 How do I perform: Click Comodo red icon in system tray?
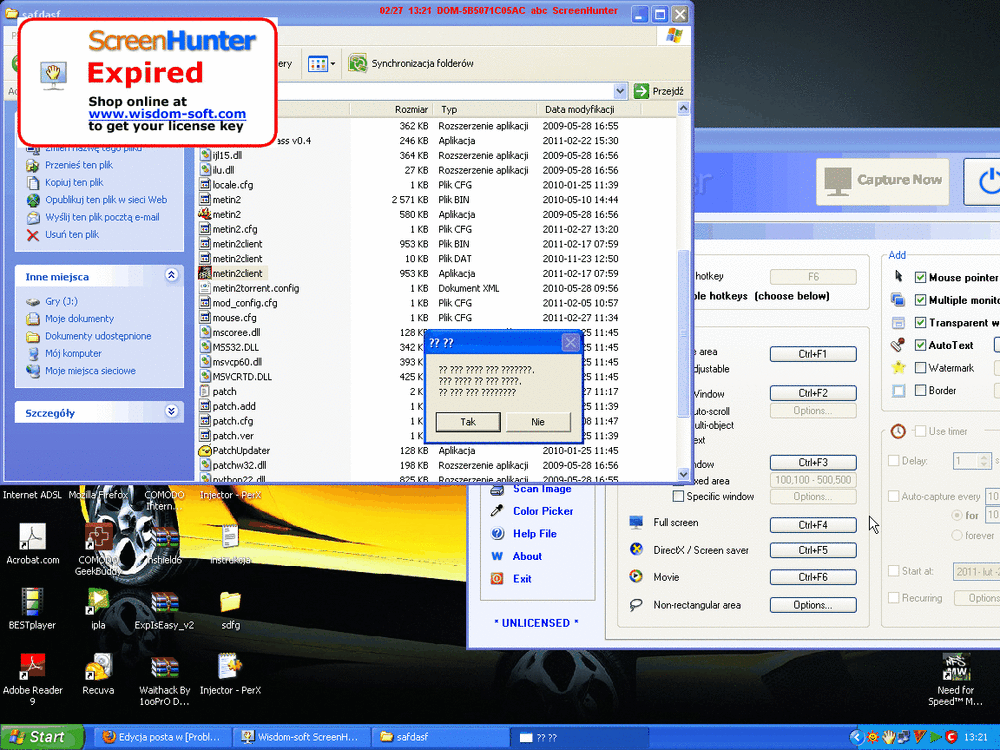coord(951,737)
